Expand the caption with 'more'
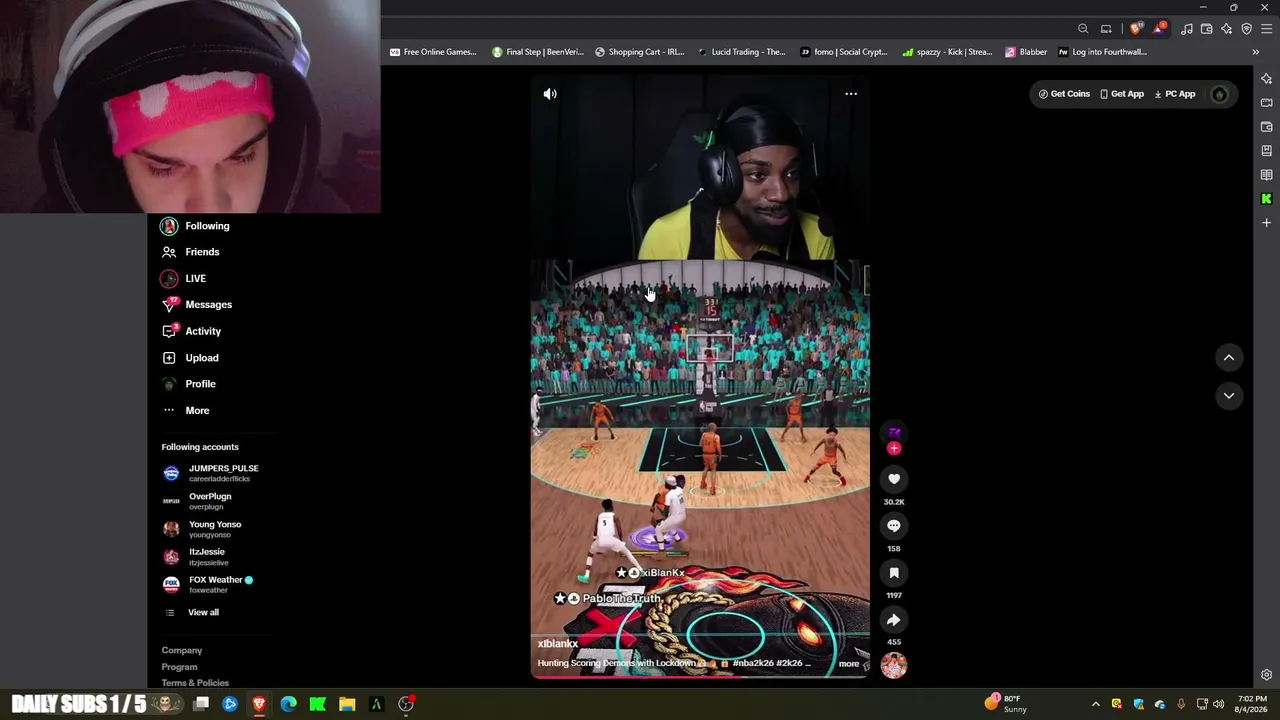1280x720 pixels. tap(849, 664)
